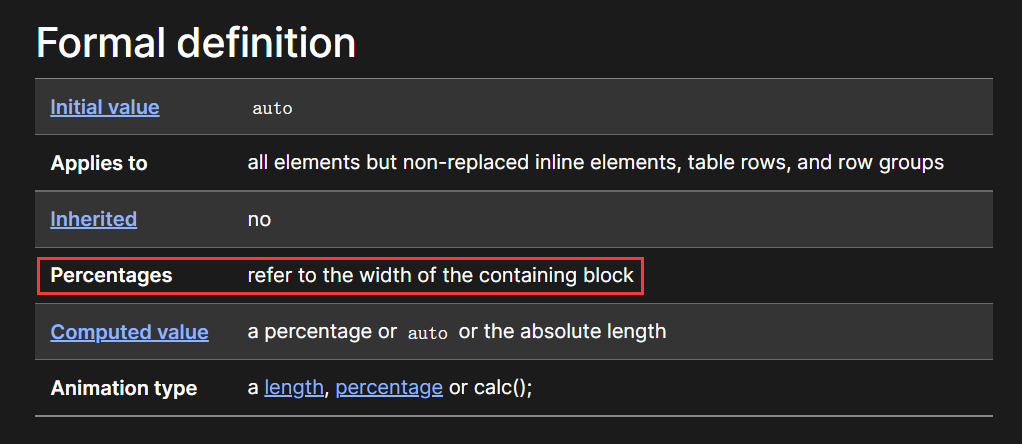Select the Percentages label
Viewport: 1022px width, 444px height.
[x=111, y=276]
